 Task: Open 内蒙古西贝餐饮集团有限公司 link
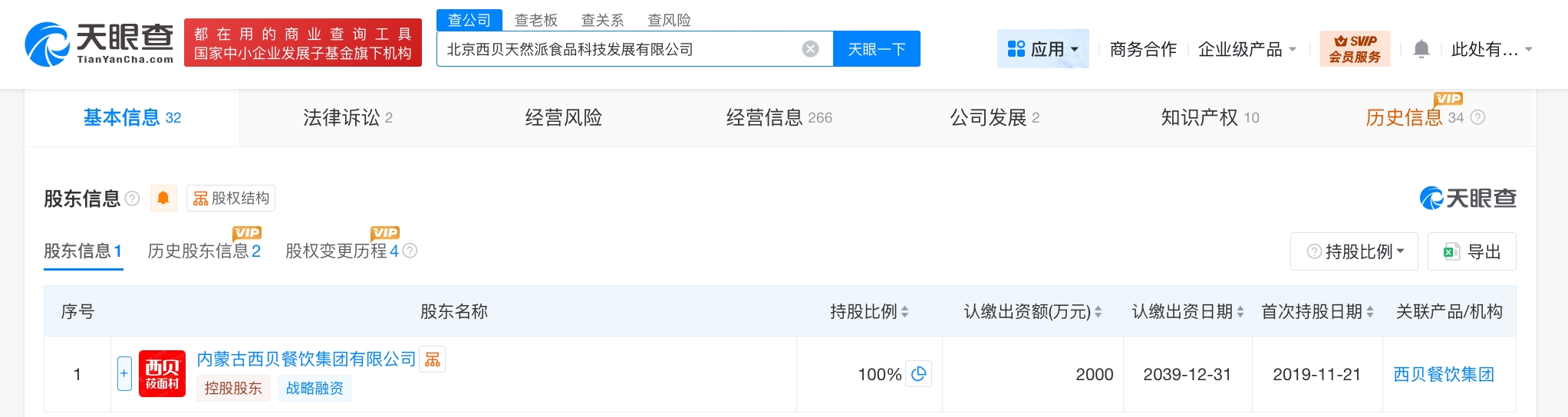tap(306, 359)
